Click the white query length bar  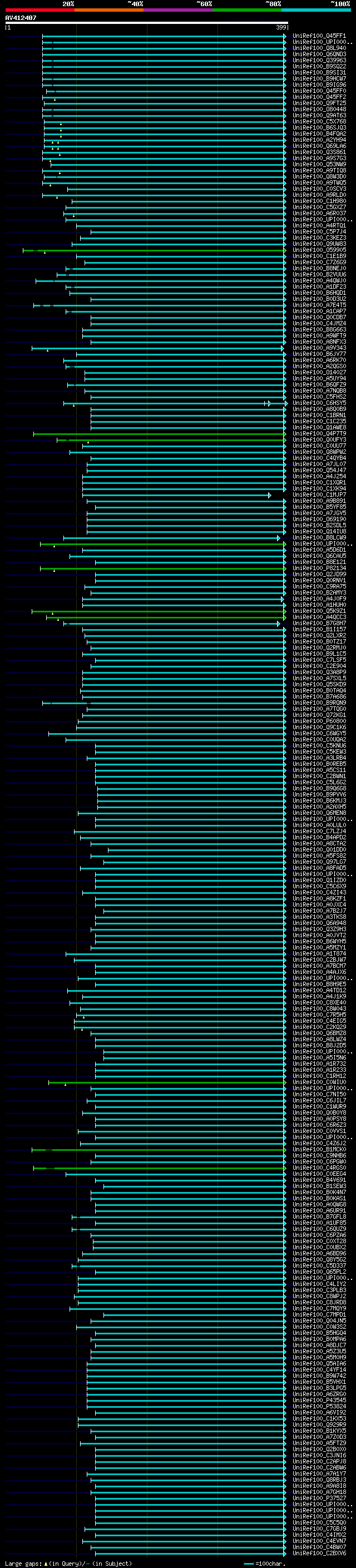[147, 22]
